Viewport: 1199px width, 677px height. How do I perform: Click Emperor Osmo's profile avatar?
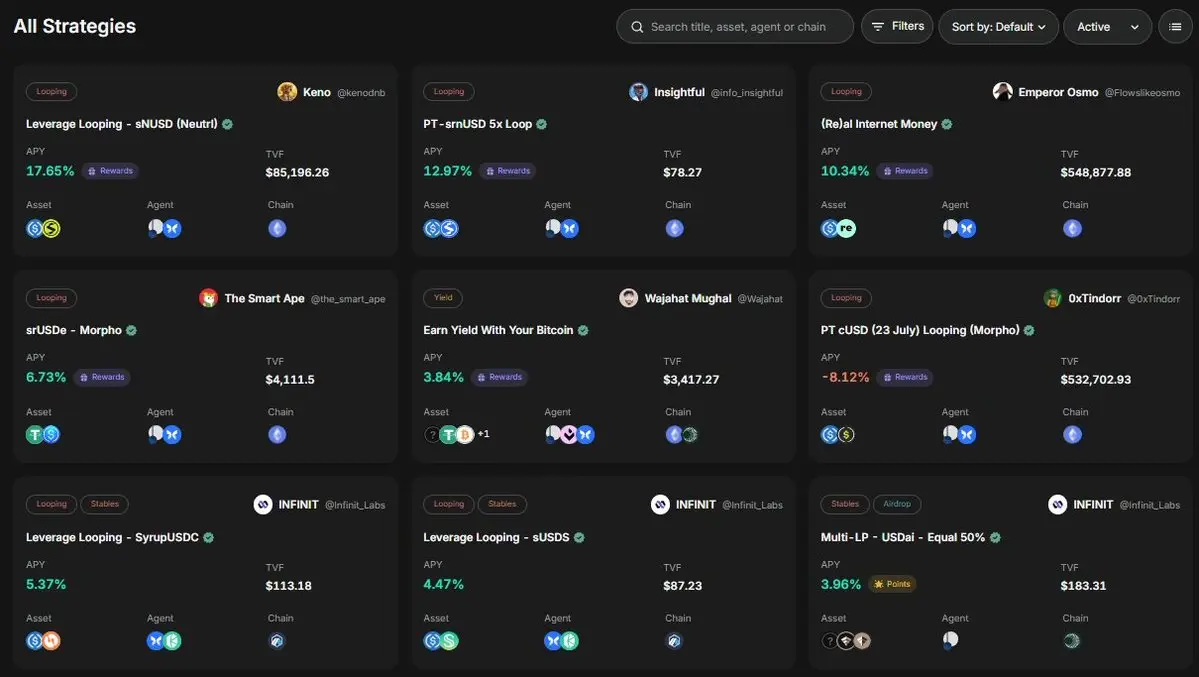1002,92
